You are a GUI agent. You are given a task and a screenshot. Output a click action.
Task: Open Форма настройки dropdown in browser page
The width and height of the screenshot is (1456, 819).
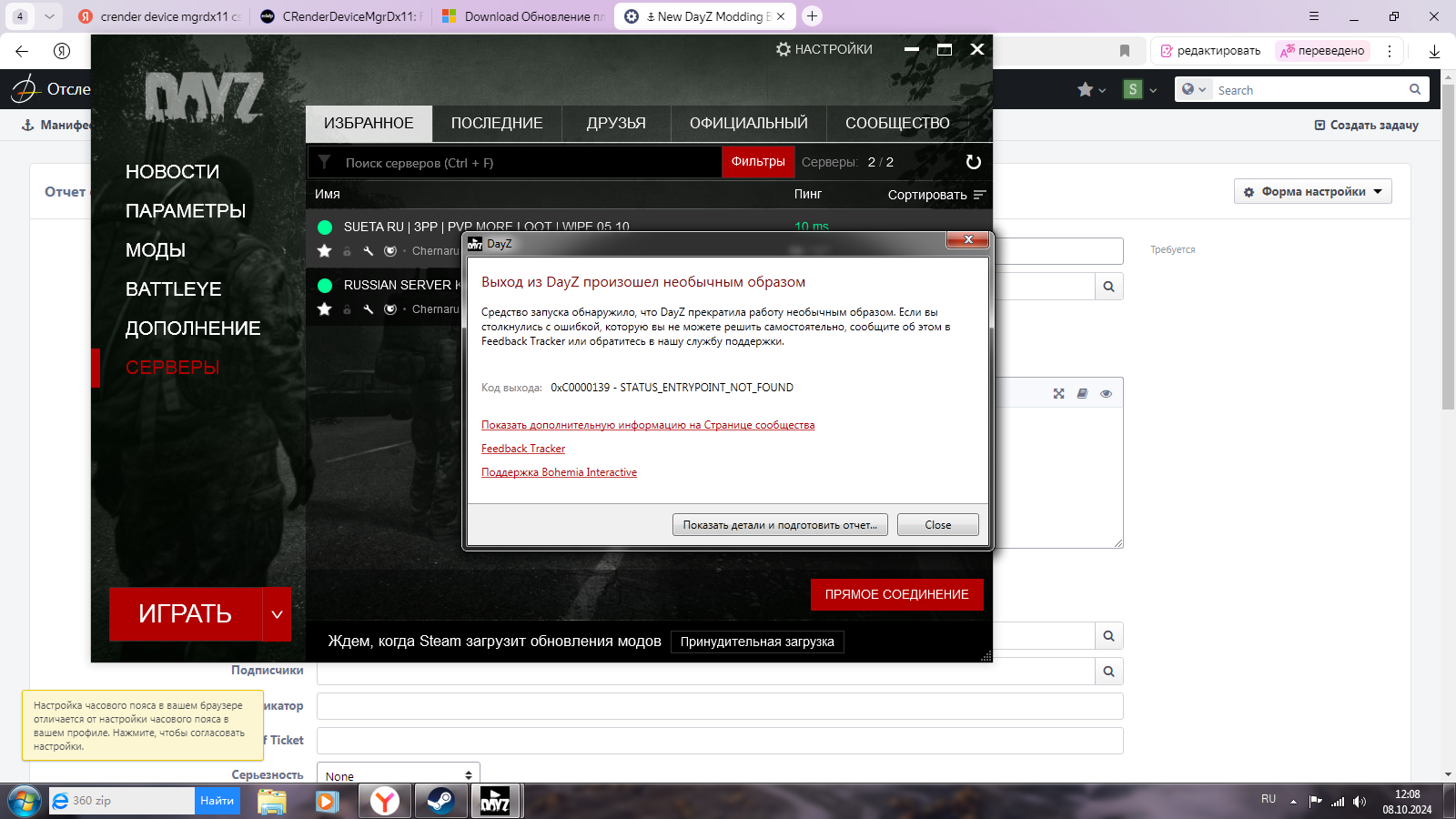pyautogui.click(x=1313, y=191)
